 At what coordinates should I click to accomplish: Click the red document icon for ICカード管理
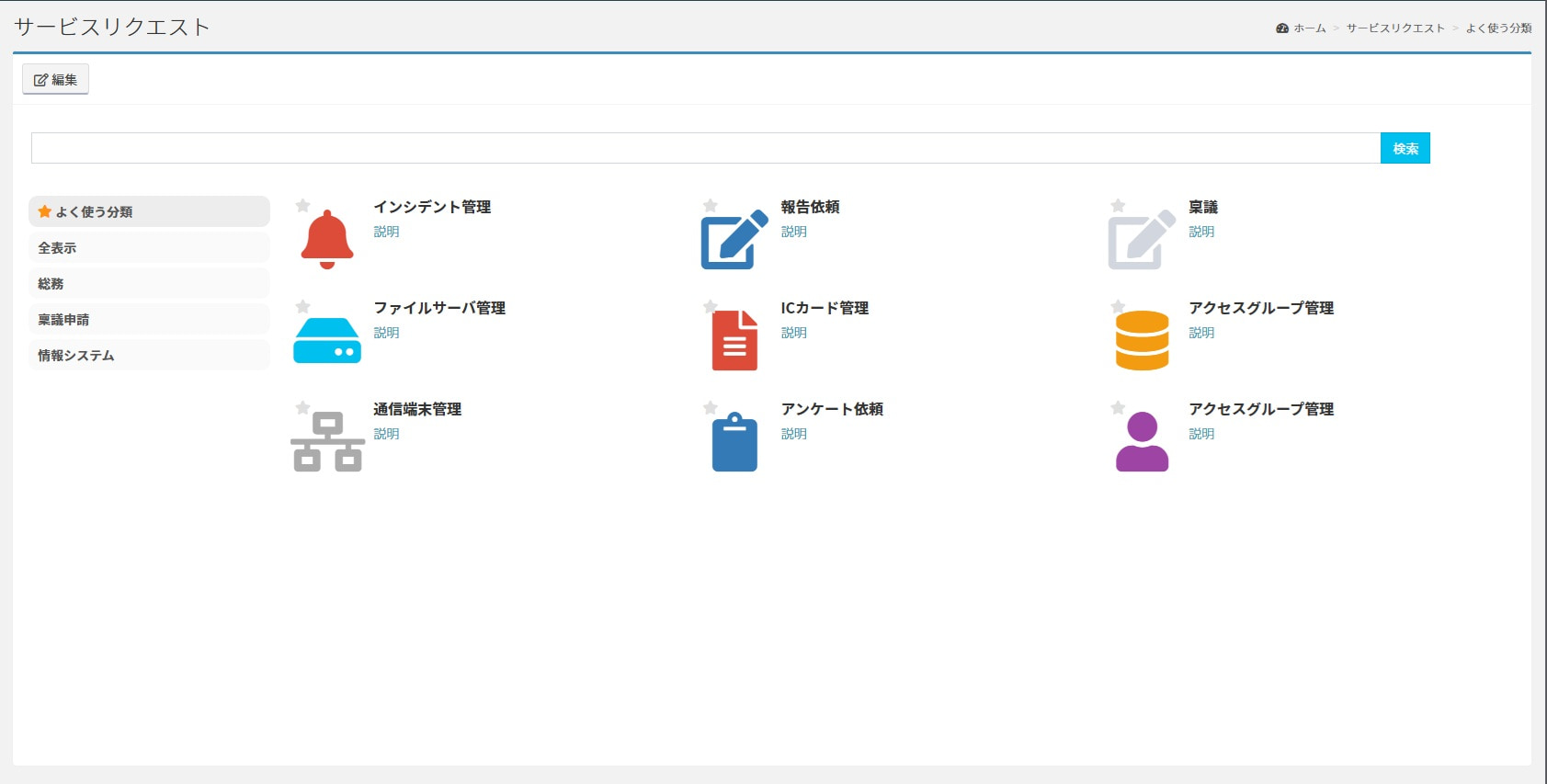734,340
